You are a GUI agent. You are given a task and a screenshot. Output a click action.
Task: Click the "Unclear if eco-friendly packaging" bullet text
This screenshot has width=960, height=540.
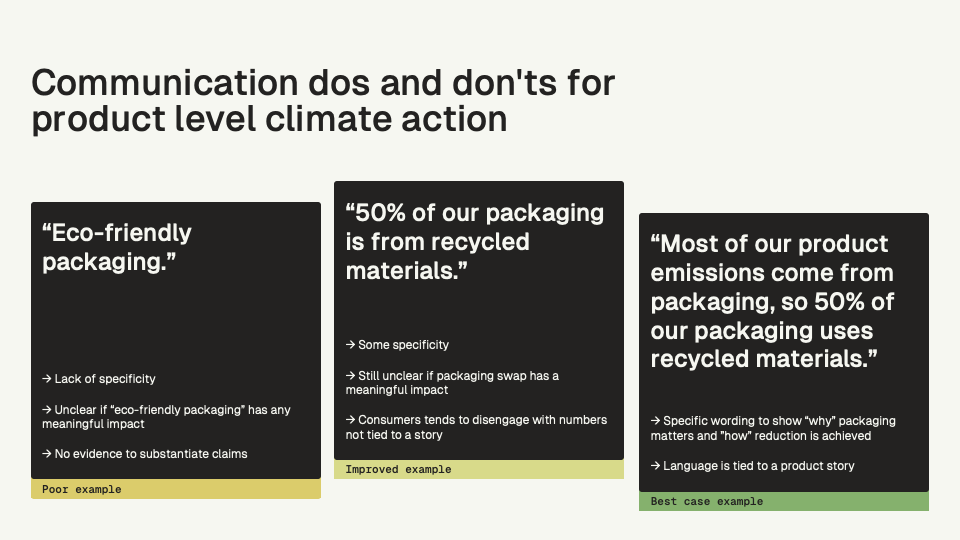[166, 417]
